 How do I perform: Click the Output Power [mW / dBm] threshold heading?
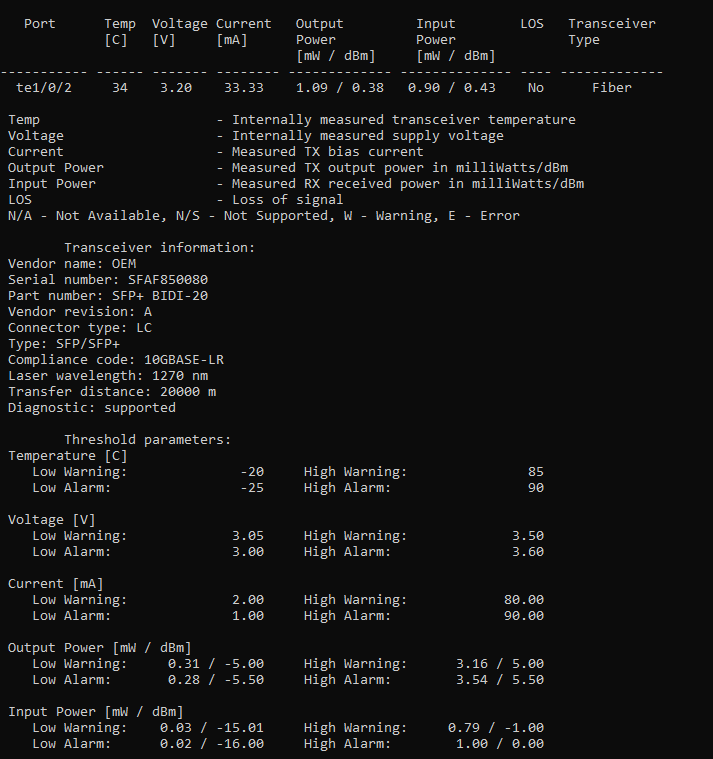[x=100, y=648]
